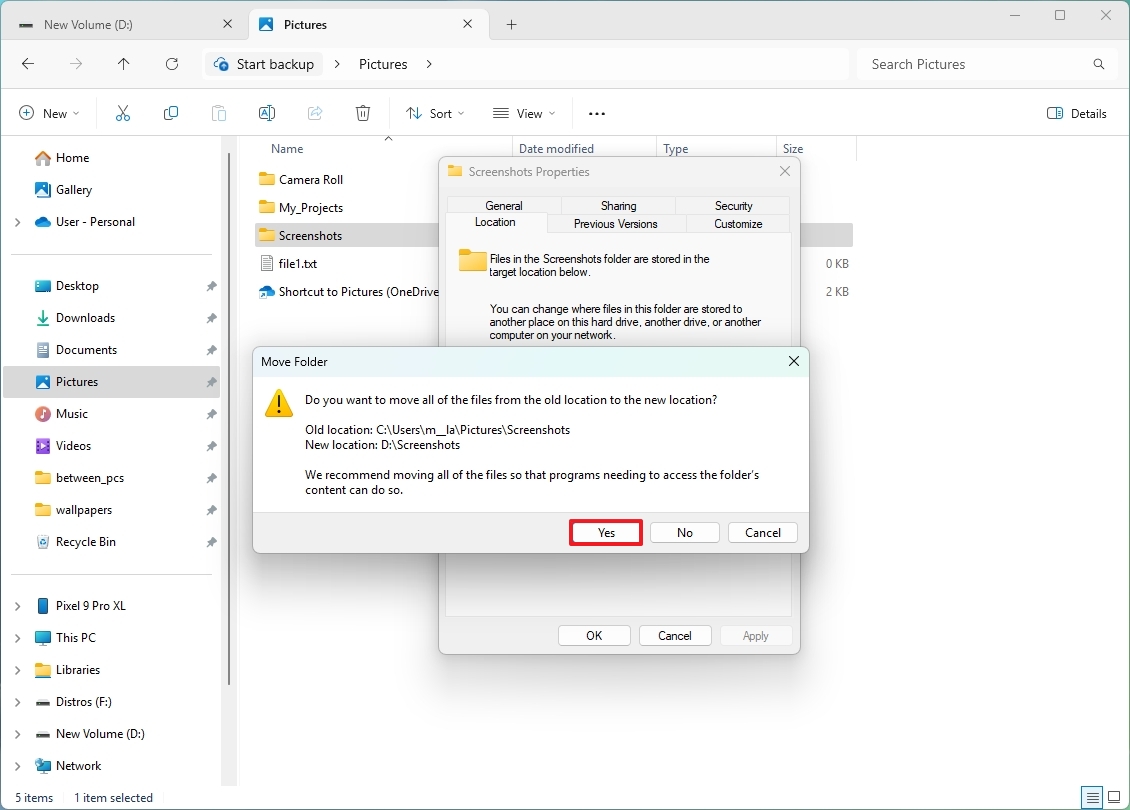Click the forward navigation arrow
Screen dimensions: 1130x810
coord(76,64)
